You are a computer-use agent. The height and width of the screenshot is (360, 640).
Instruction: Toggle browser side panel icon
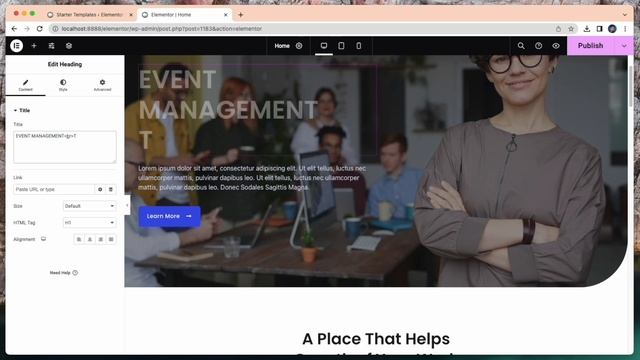tap(599, 29)
